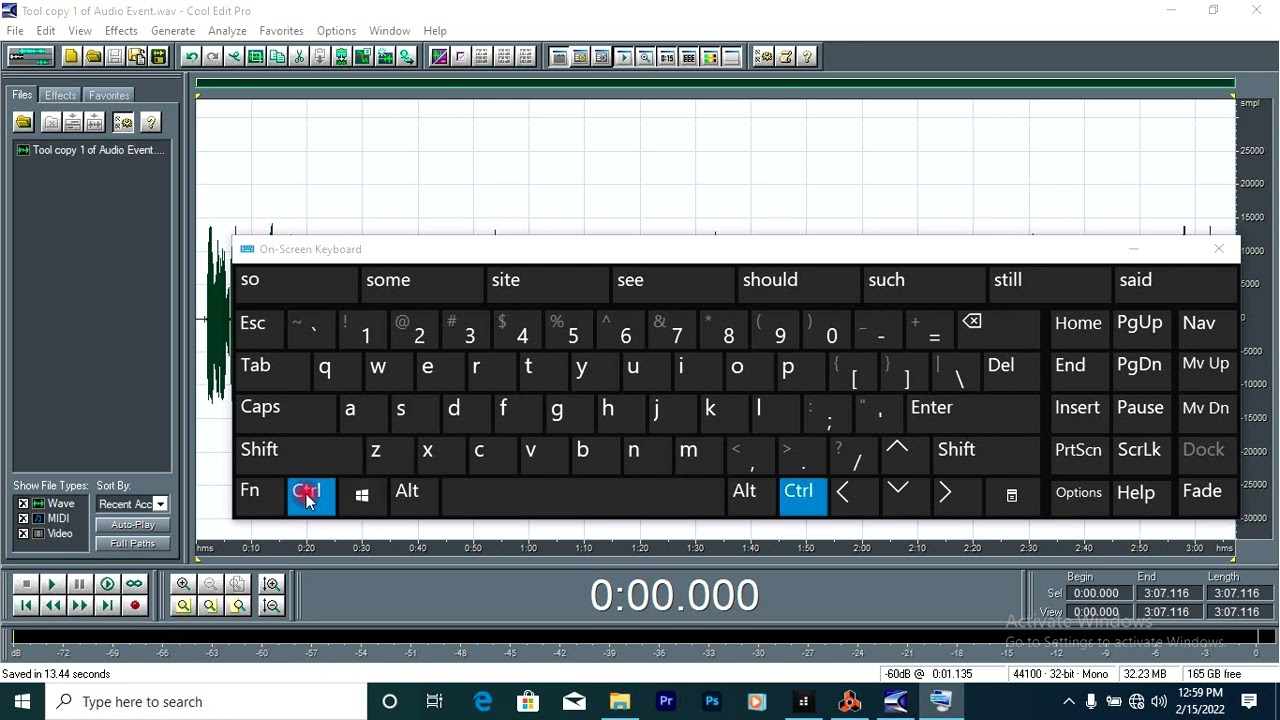
Task: Open a file from toolbar
Action: point(93,57)
